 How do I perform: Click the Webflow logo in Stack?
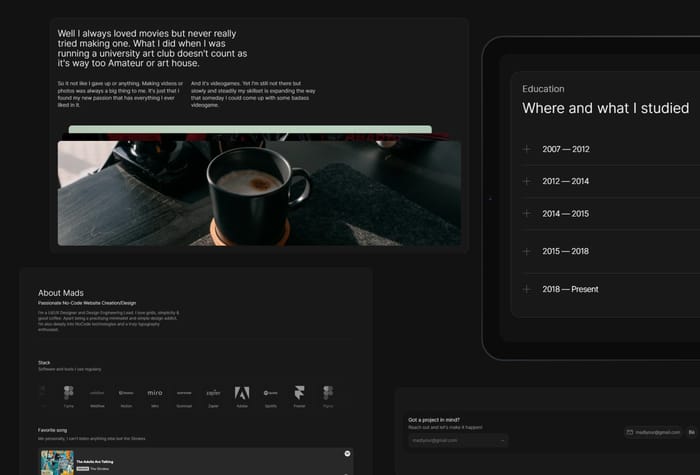coord(97,393)
